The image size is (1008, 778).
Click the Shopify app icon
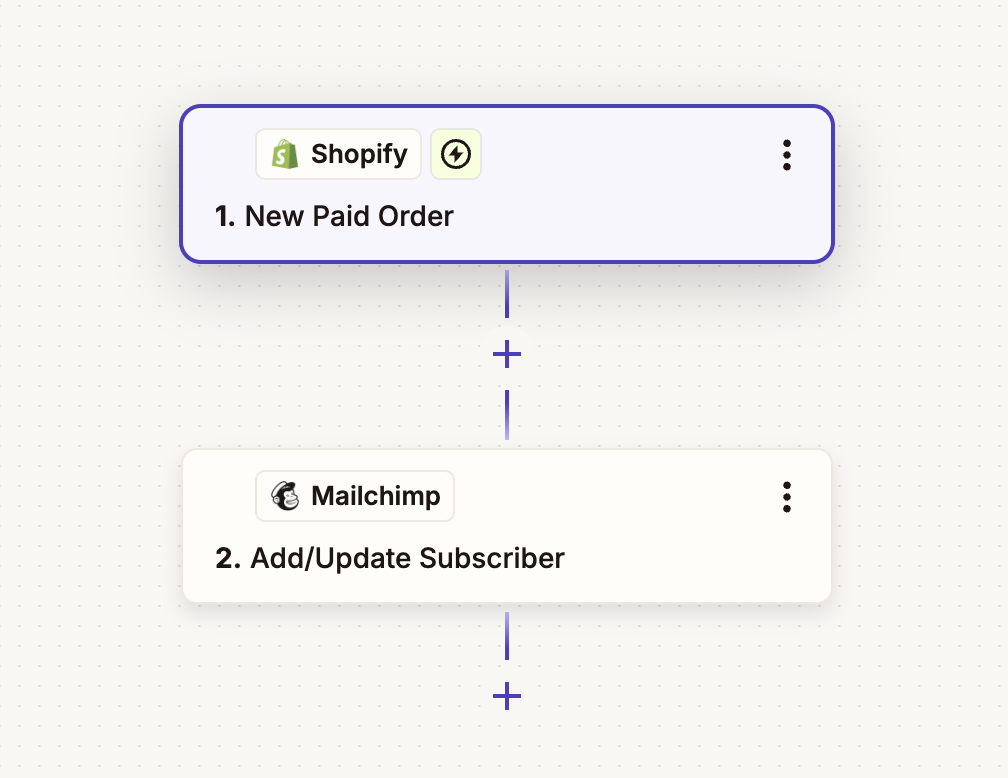[285, 154]
